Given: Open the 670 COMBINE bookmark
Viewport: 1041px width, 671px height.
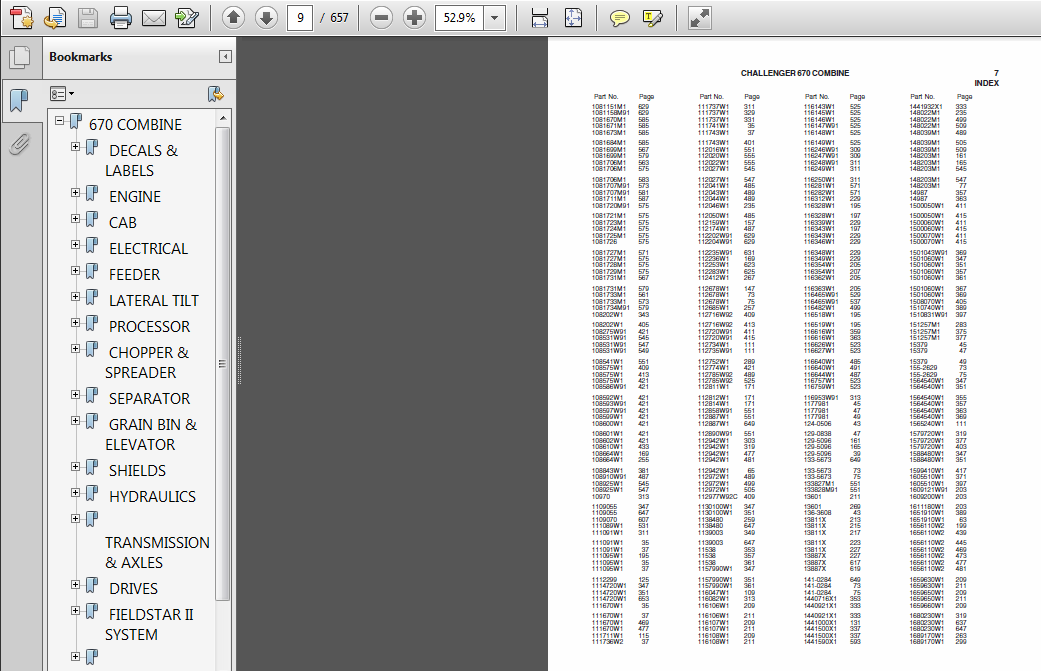Looking at the screenshot, I should click(x=135, y=125).
